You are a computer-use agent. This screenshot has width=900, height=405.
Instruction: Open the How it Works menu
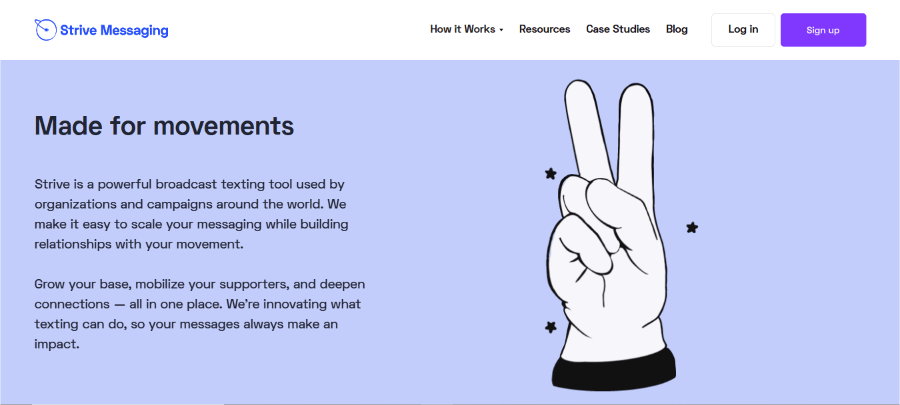coord(463,29)
